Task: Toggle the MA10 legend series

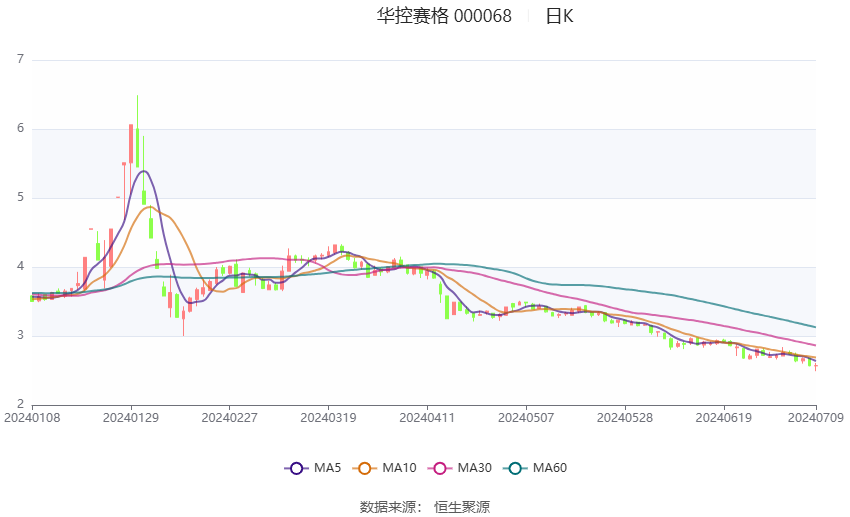Action: [384, 468]
